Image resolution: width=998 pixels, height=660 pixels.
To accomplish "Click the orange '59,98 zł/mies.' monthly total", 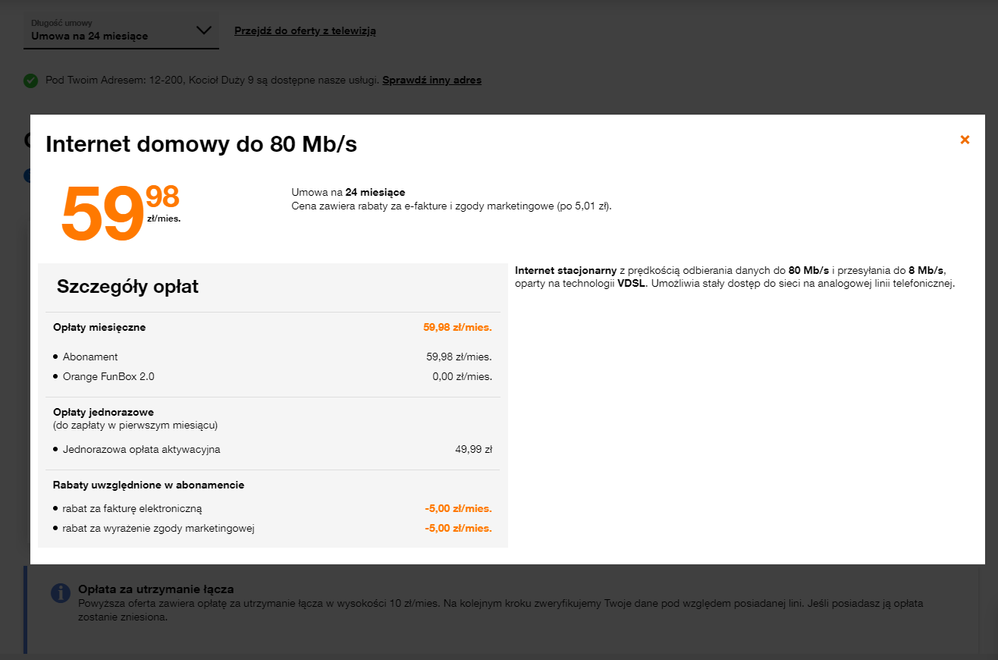I will (457, 327).
